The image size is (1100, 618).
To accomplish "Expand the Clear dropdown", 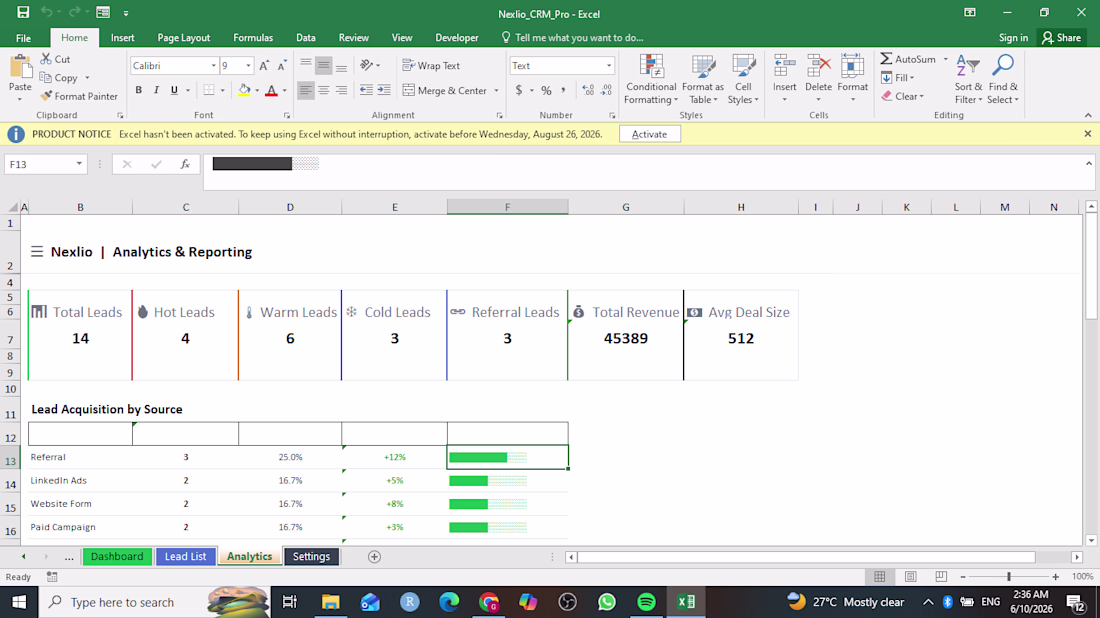I will (x=922, y=97).
